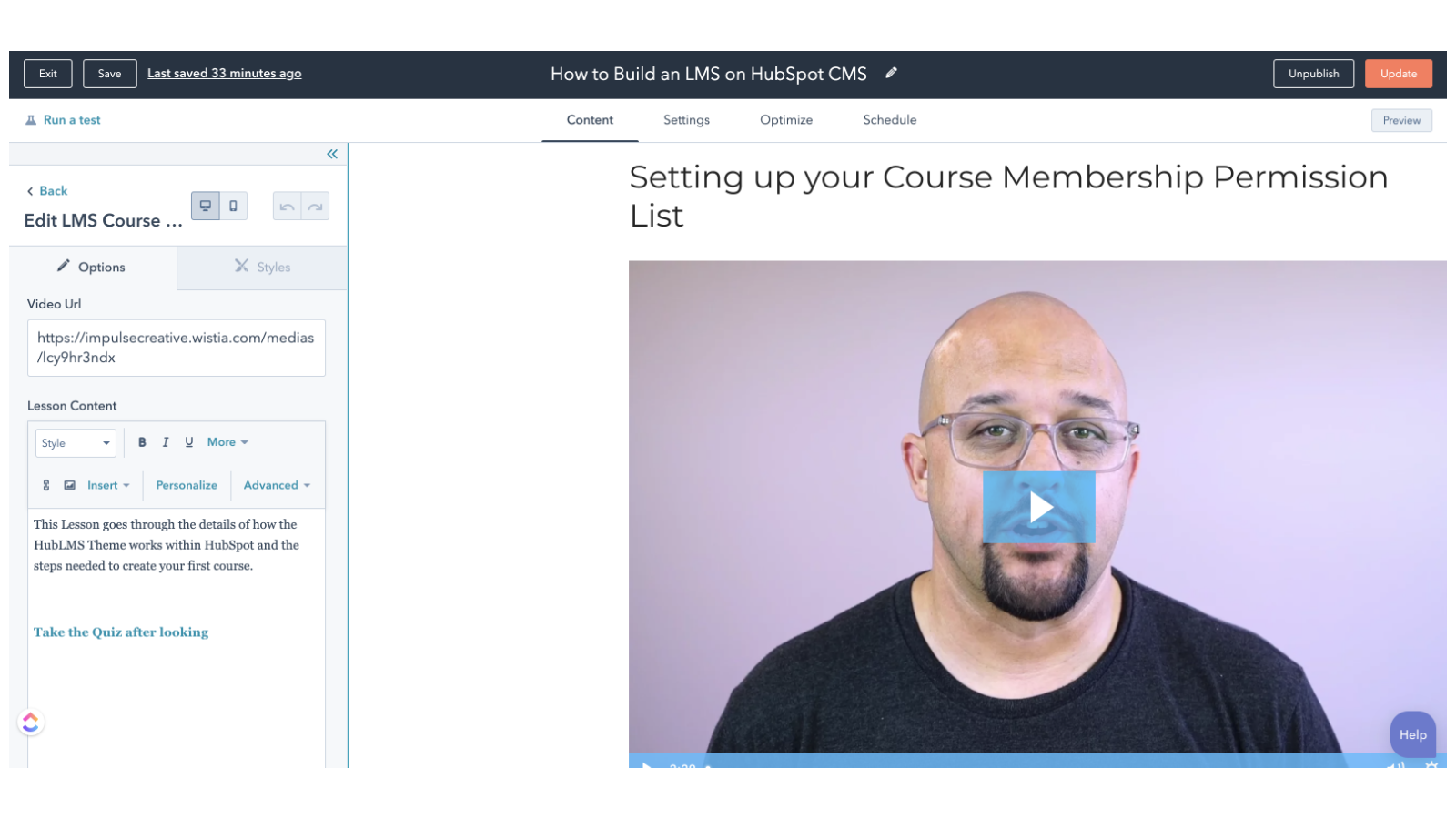Click the redo arrow icon
1456x819 pixels.
315,207
